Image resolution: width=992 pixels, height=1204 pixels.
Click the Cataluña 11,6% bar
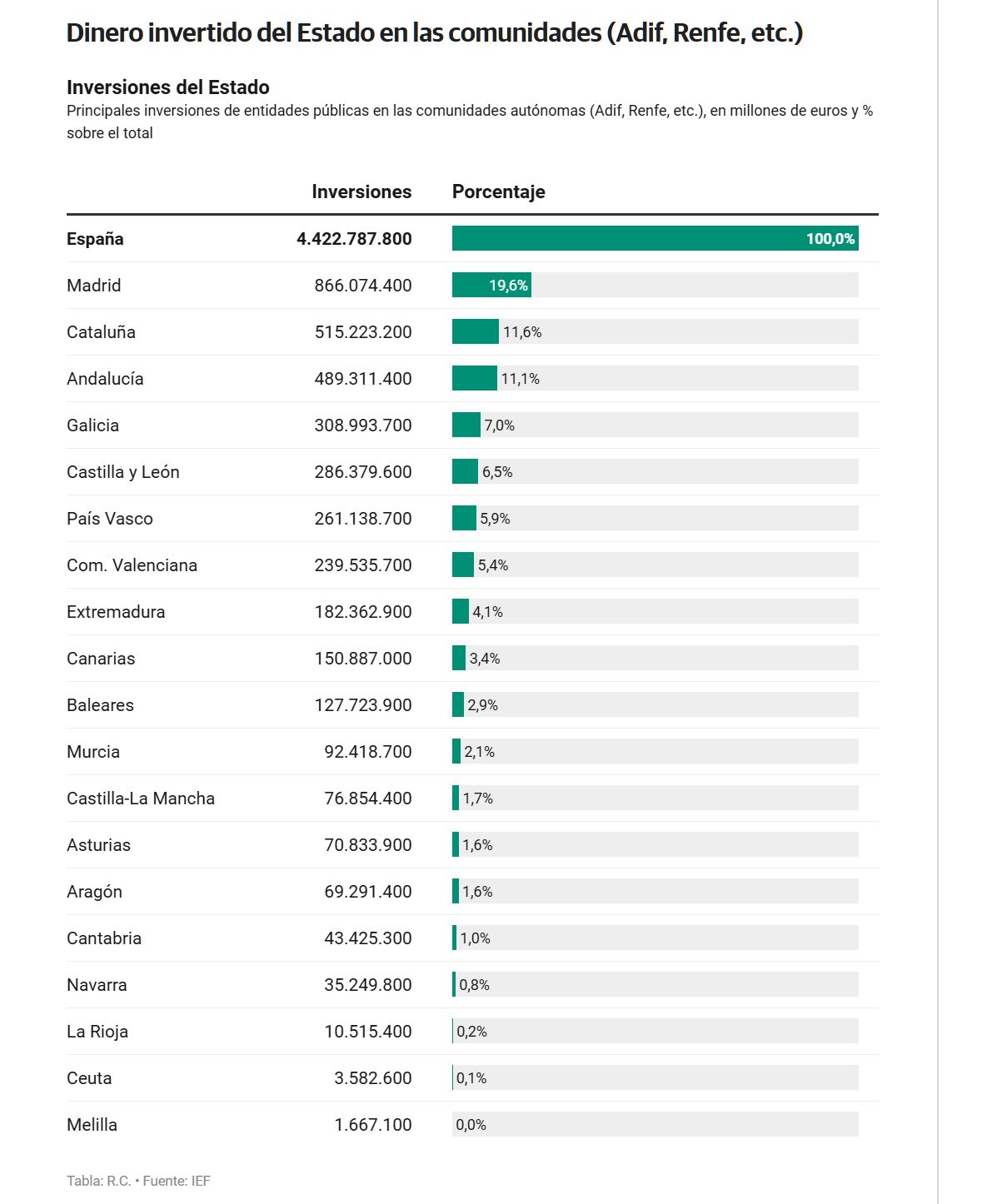pyautogui.click(x=476, y=332)
